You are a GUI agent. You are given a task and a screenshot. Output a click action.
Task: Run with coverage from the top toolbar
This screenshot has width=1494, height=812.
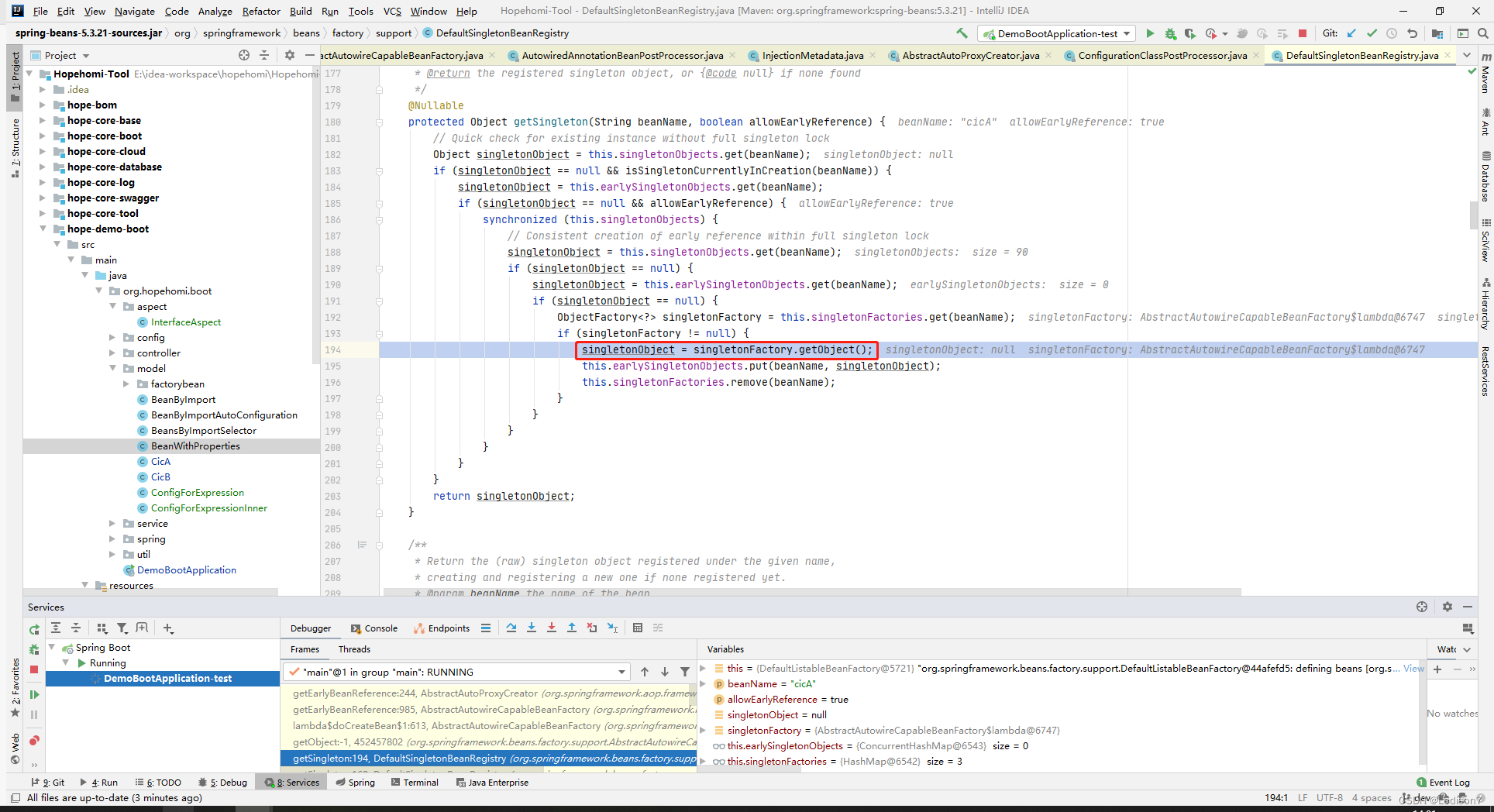(1190, 33)
